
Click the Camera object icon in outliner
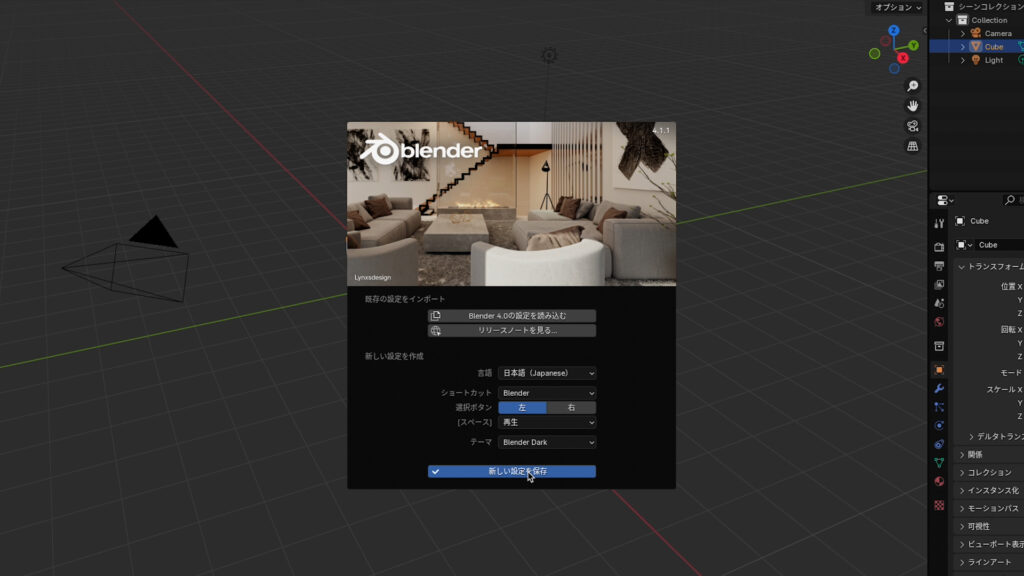click(976, 33)
